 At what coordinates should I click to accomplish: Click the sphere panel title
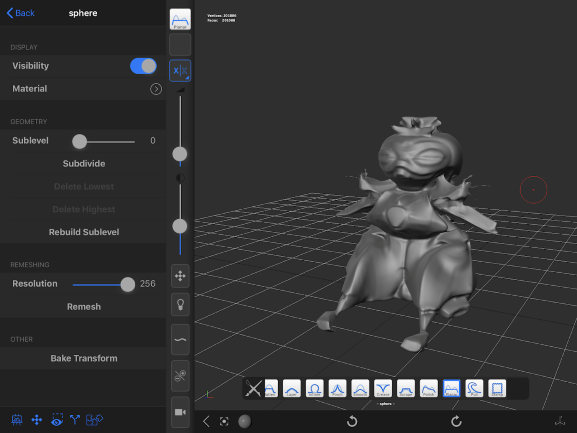point(83,13)
